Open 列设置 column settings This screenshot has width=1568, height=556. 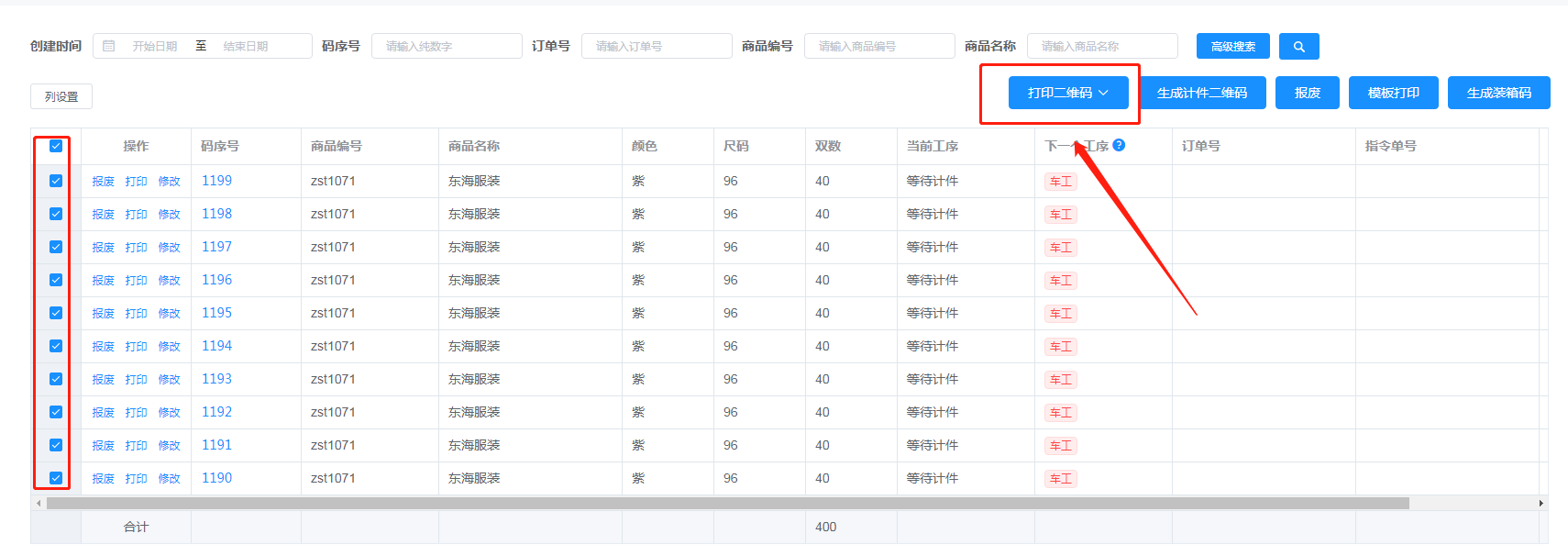click(61, 96)
